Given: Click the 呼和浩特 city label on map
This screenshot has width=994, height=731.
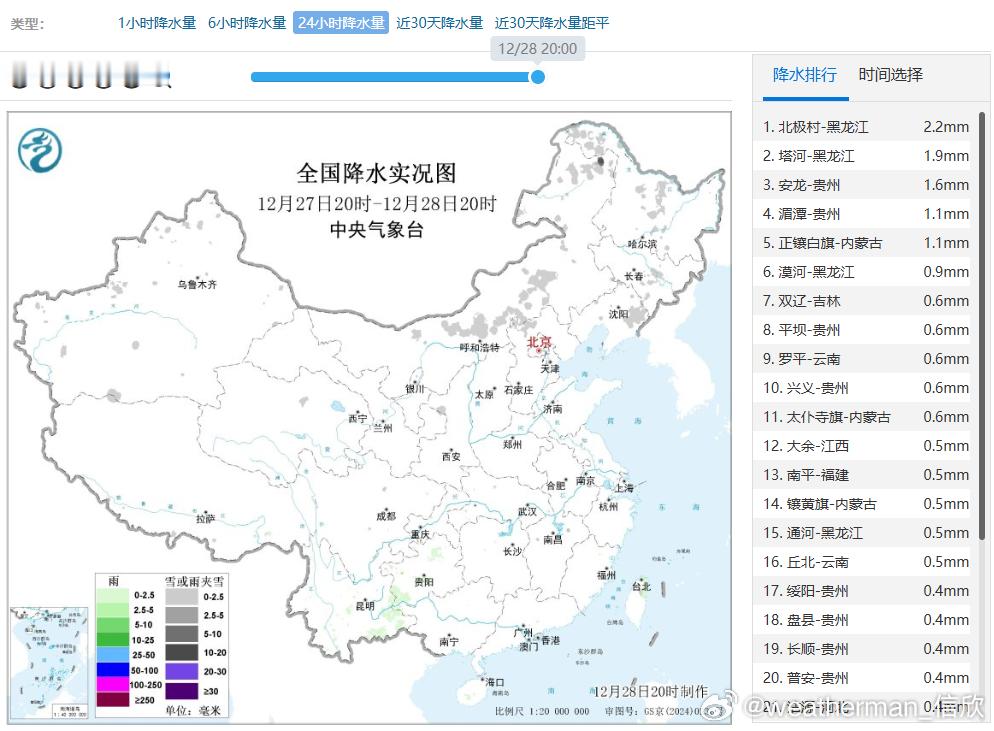Looking at the screenshot, I should click(x=480, y=347).
